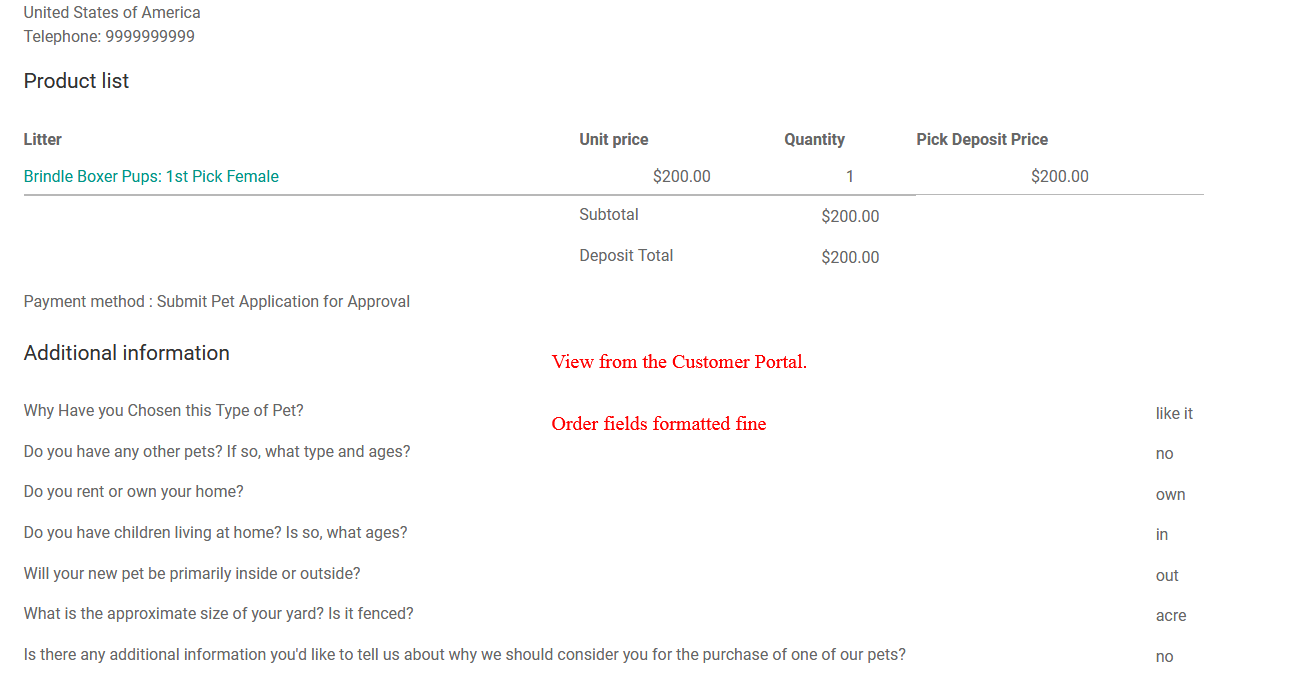
Task: Click the 'like it' answer
Action: pos(1174,413)
